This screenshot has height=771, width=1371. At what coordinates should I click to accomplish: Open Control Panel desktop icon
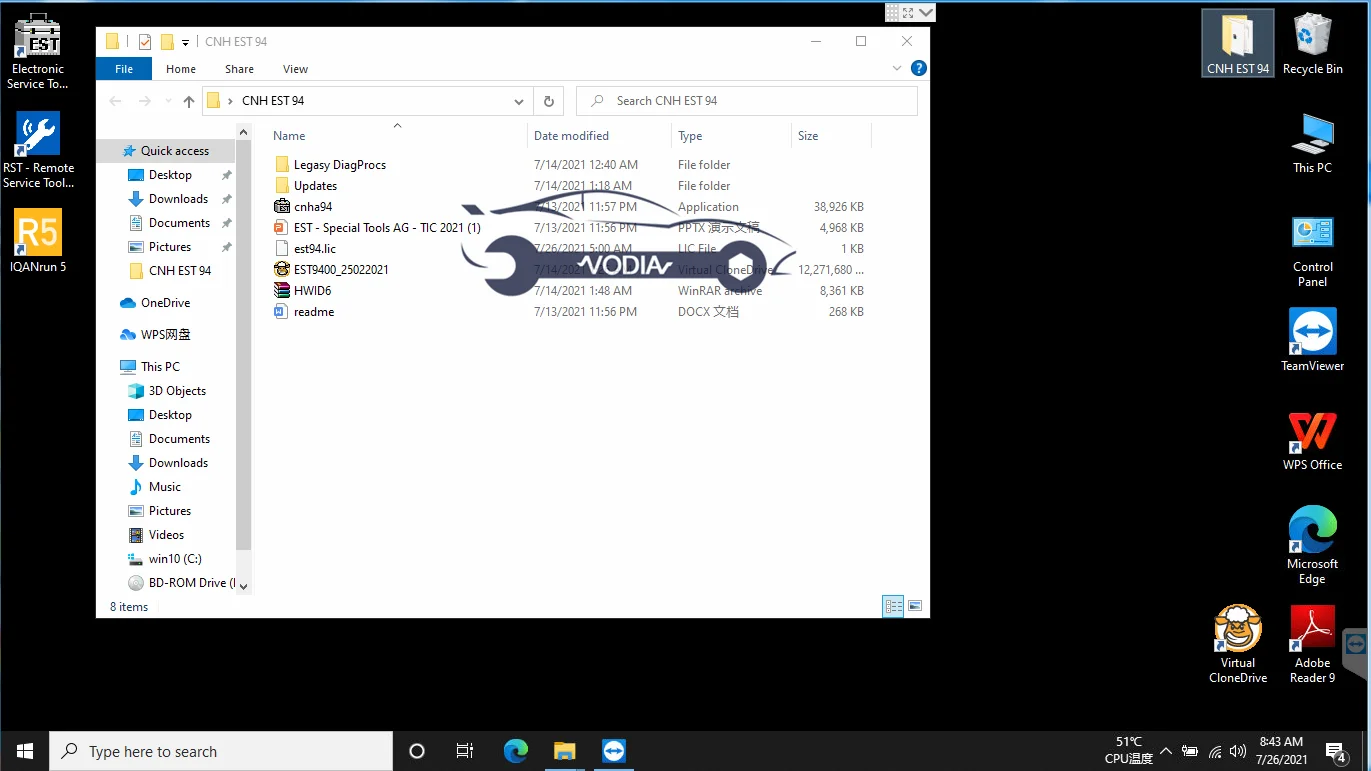[1312, 251]
